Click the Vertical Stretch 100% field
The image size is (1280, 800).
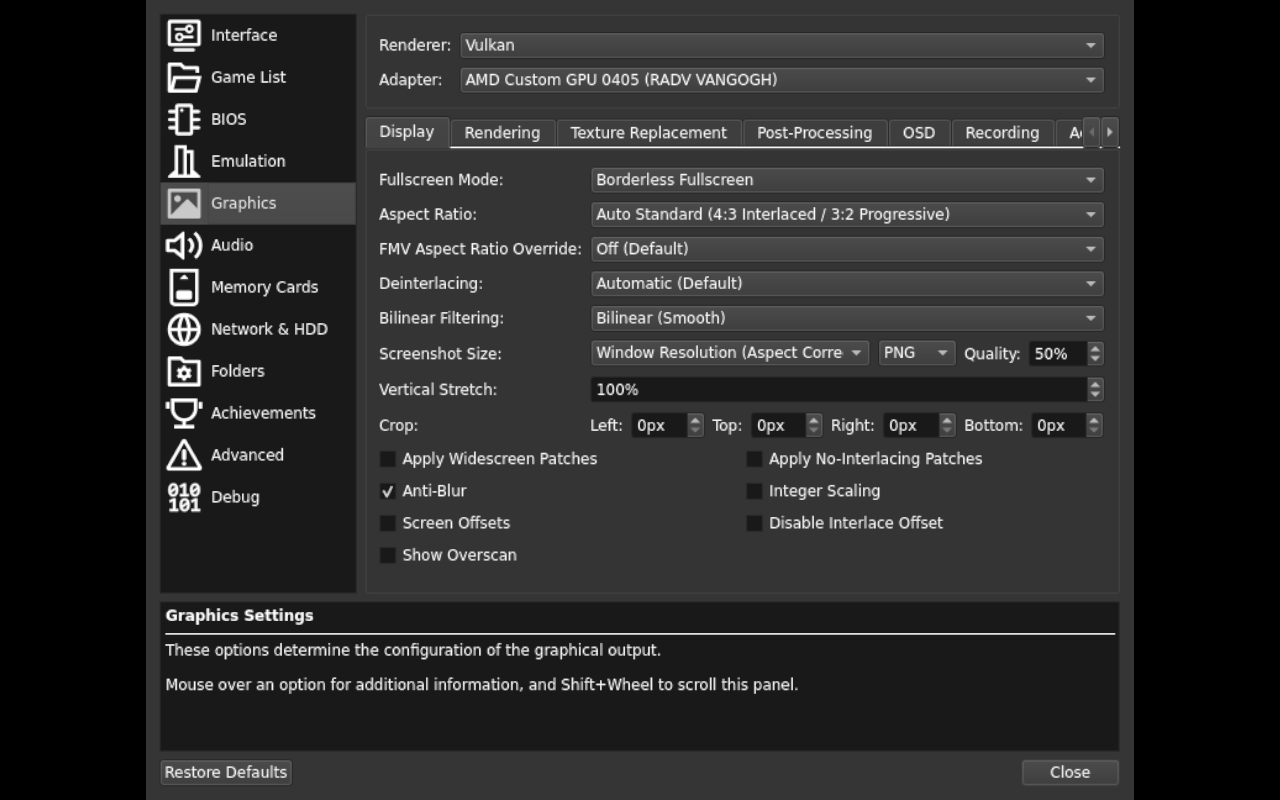tap(847, 389)
